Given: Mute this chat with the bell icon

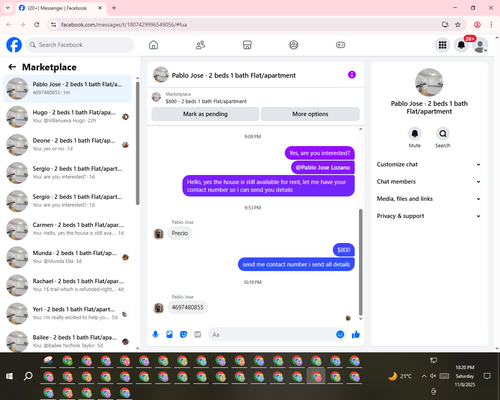Looking at the screenshot, I should (415, 134).
